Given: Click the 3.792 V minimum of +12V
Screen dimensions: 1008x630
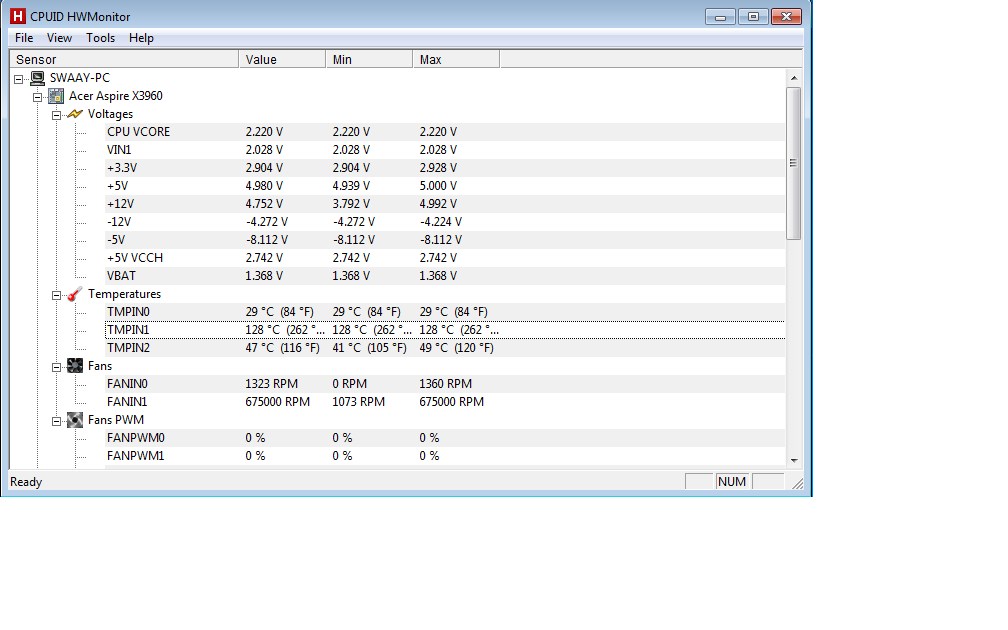Looking at the screenshot, I should [x=351, y=204].
